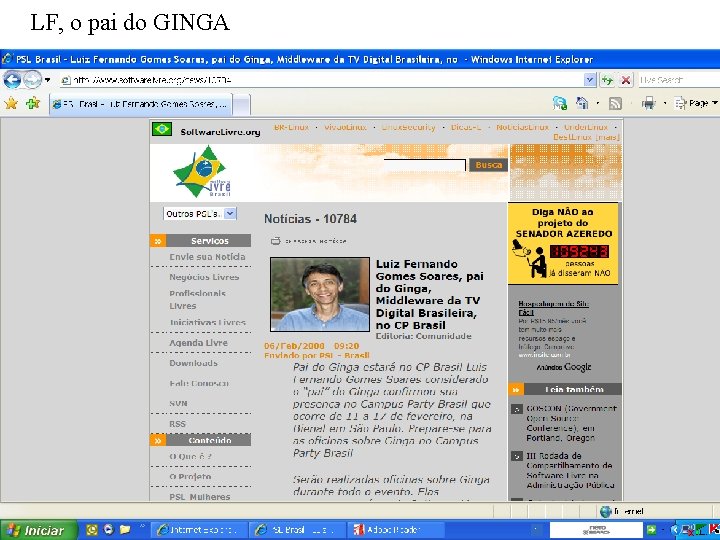720x540 pixels.
Task: Click the orange arrow icon beside Leia também
Action: point(516,389)
